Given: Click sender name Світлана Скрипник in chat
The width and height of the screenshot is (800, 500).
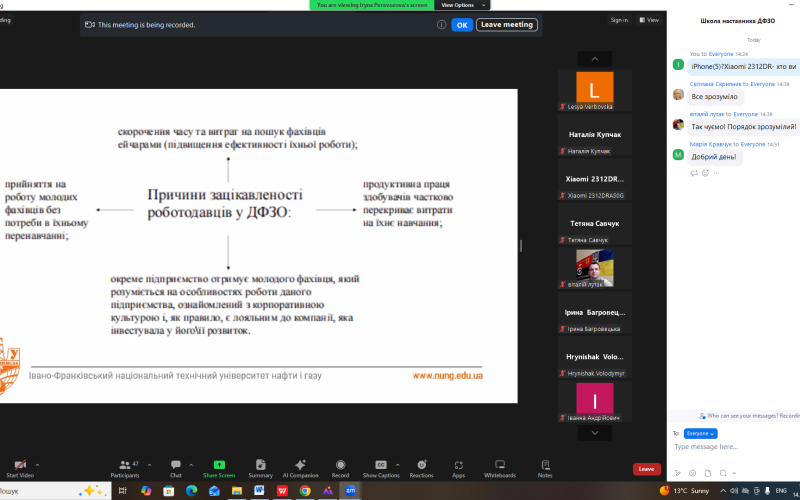Looking at the screenshot, I should tap(715, 84).
